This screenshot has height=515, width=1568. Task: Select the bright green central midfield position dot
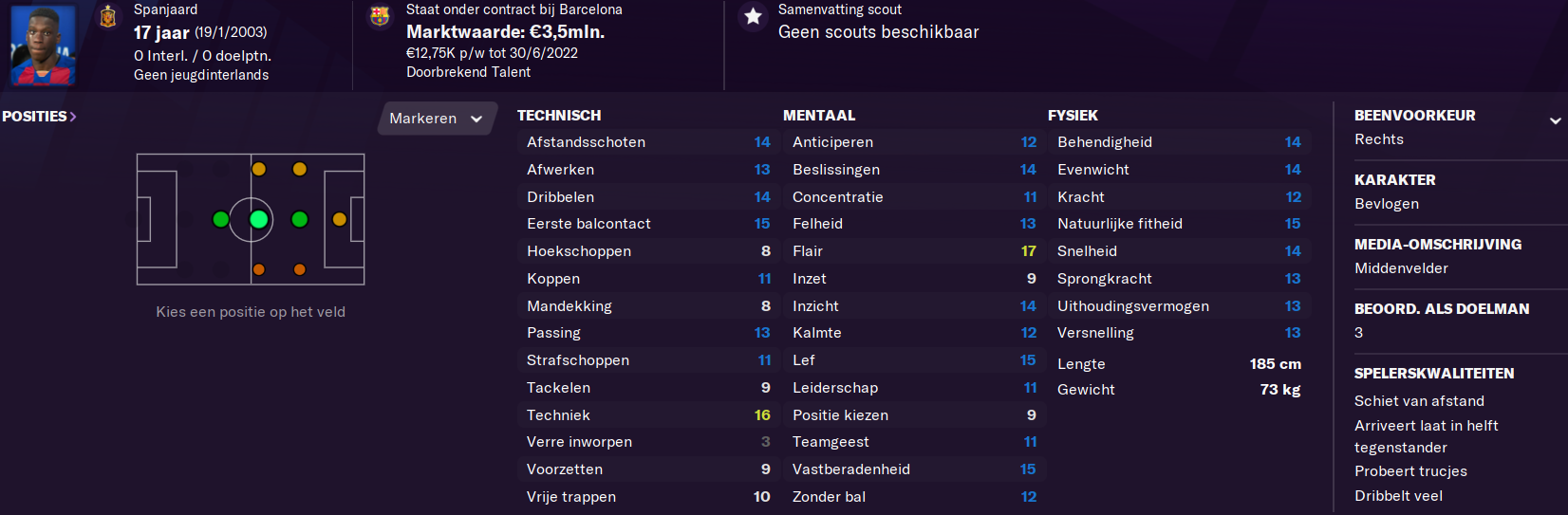(258, 220)
